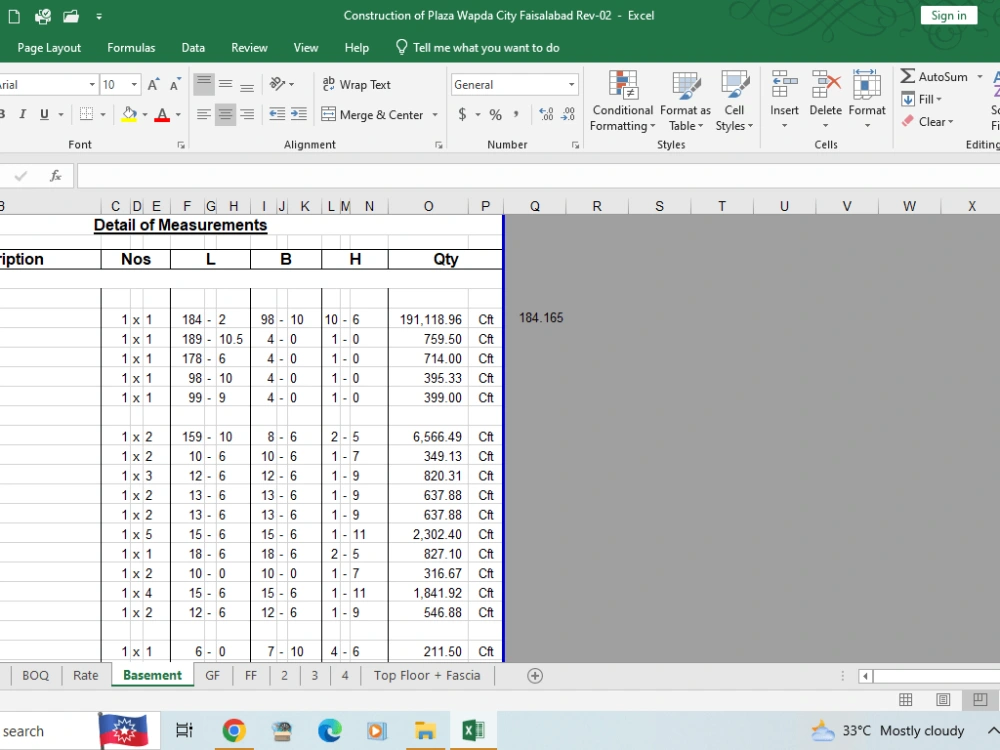Screen dimensions: 1000x750
Task: Switch to the Rate sheet tab
Action: pos(85,675)
